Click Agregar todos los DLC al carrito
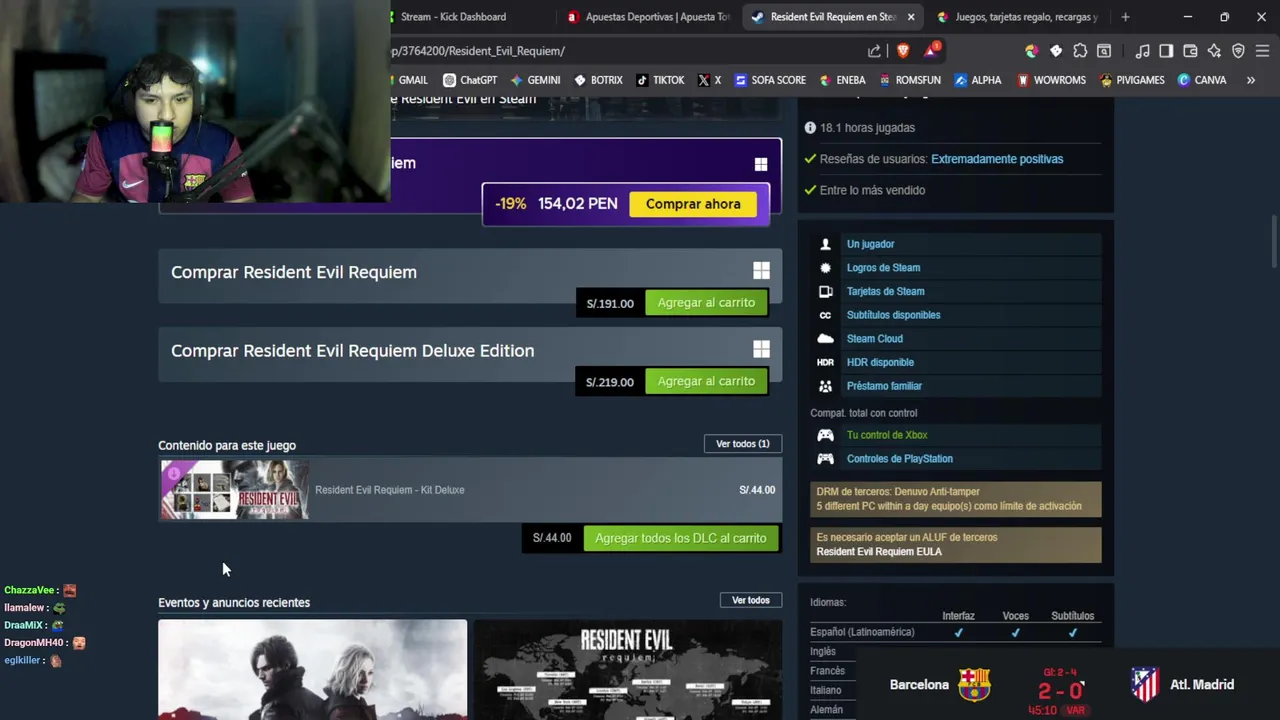This screenshot has height=720, width=1280. 680,538
